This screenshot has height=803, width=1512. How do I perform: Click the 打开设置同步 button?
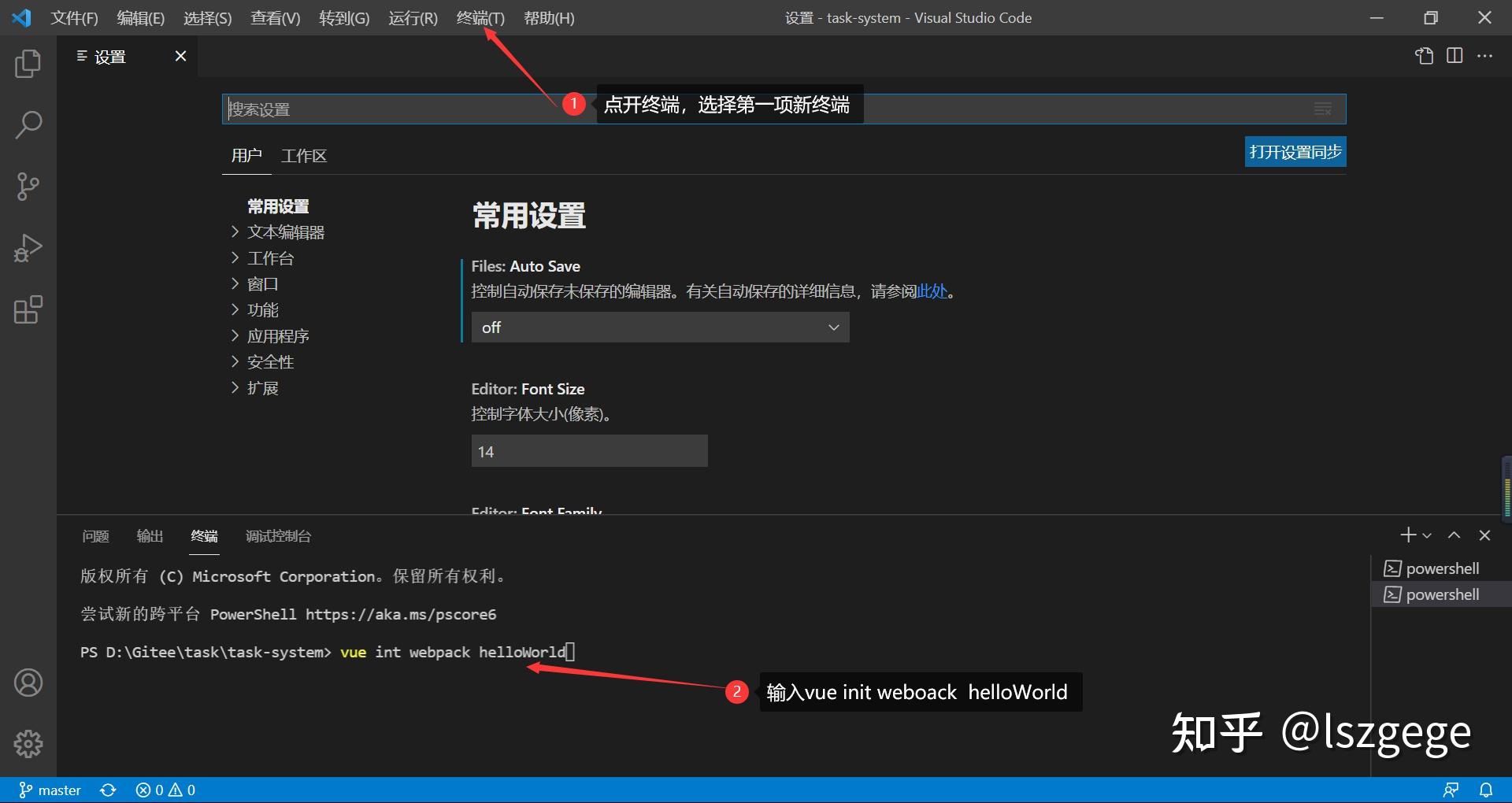coord(1294,151)
